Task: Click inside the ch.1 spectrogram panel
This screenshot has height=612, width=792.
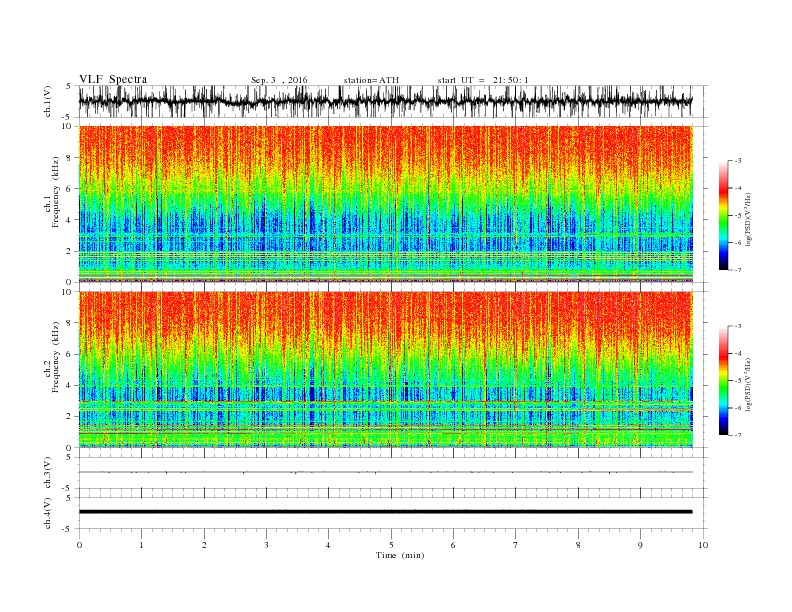Action: [x=385, y=204]
